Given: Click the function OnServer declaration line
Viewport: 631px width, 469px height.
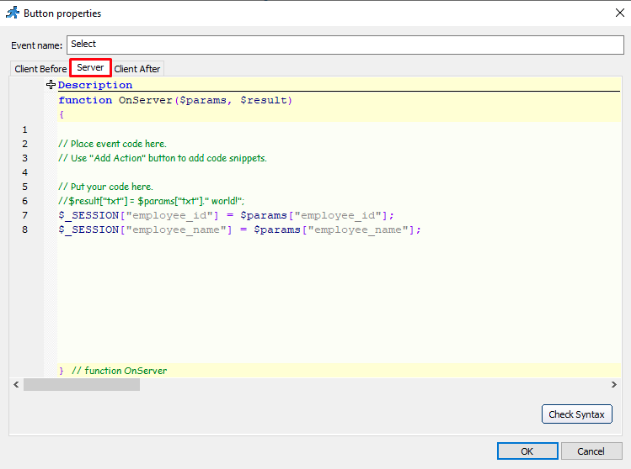Looking at the screenshot, I should tap(175, 100).
